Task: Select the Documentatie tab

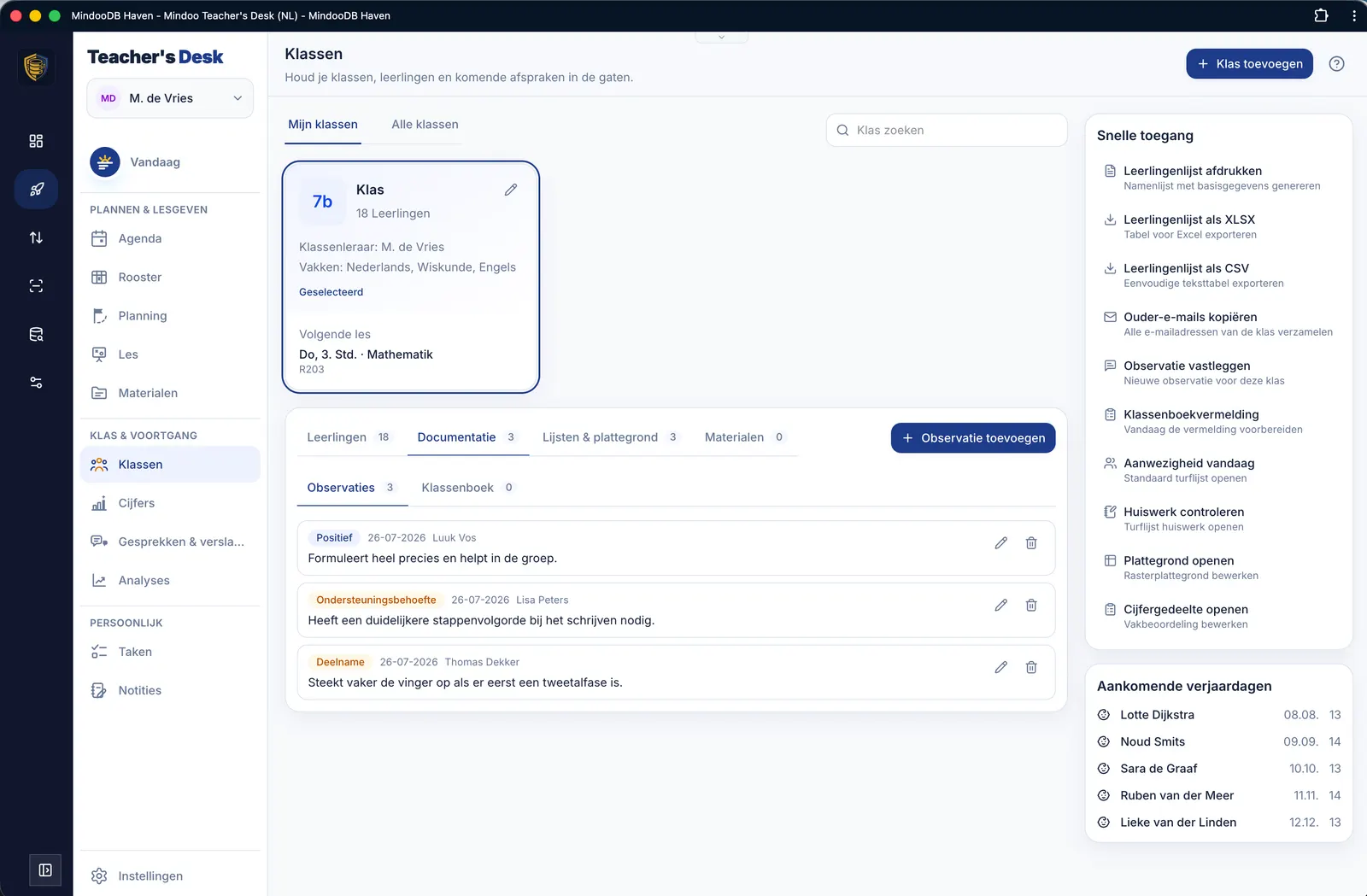Action: pos(466,437)
